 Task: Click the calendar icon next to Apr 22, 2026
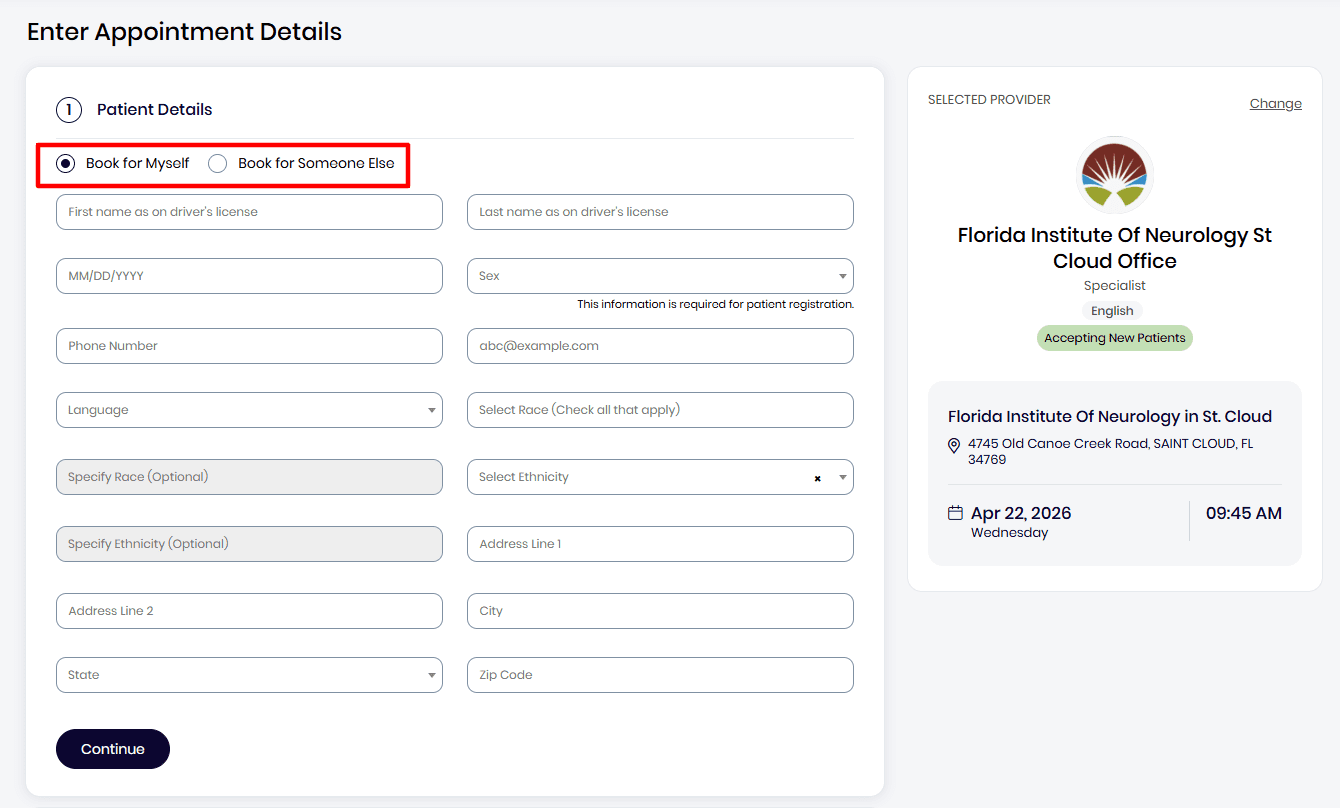953,512
